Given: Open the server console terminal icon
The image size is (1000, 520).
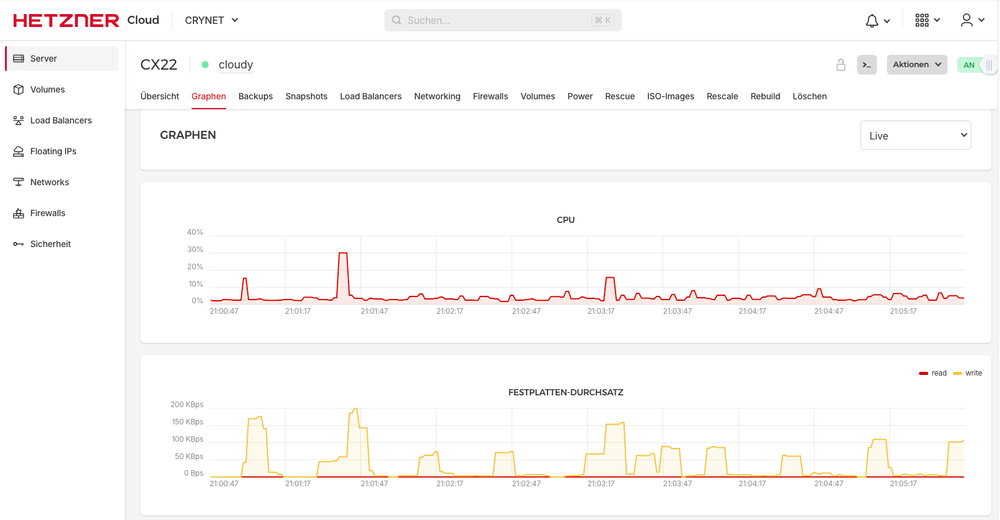Looking at the screenshot, I should tap(867, 65).
